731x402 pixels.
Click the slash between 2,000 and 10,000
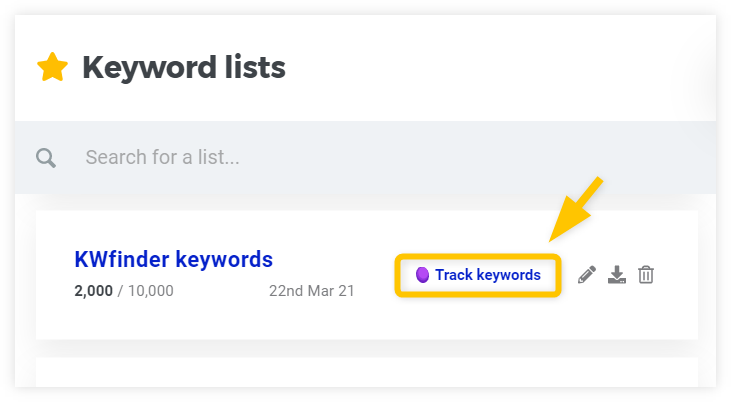(120, 291)
